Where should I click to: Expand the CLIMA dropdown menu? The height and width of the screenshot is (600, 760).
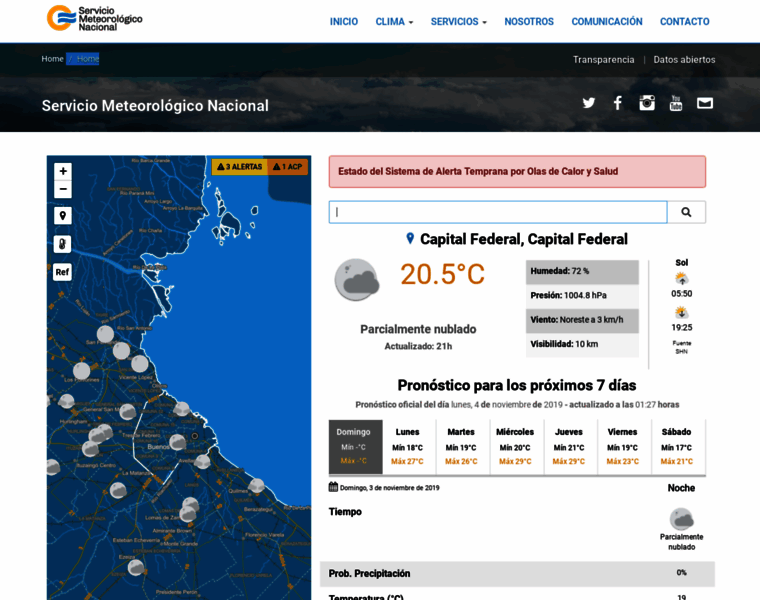click(394, 22)
